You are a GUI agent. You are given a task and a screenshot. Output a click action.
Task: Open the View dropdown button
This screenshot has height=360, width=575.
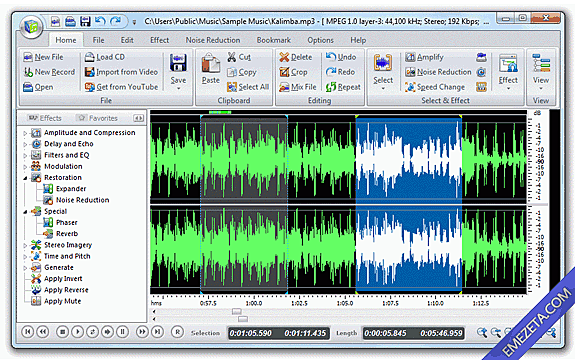tap(541, 72)
